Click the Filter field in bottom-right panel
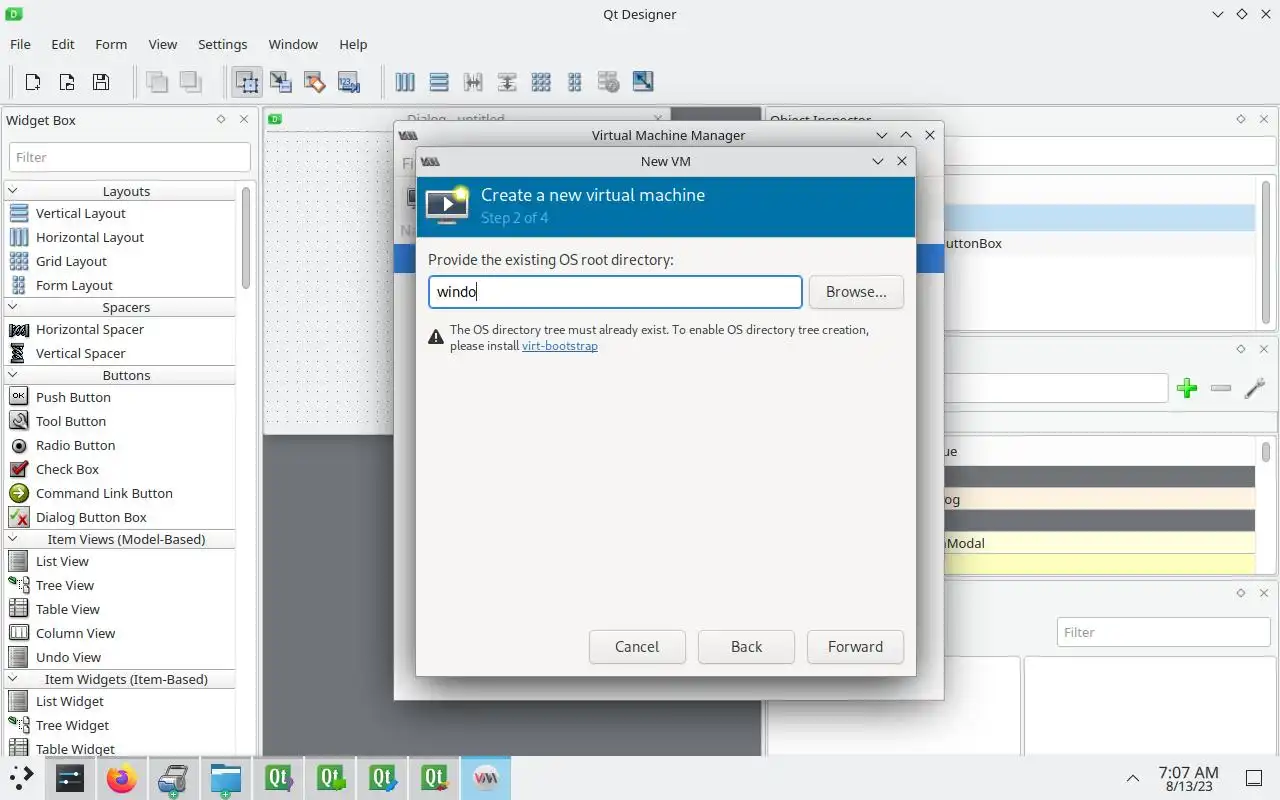This screenshot has height=800, width=1280. [1163, 632]
